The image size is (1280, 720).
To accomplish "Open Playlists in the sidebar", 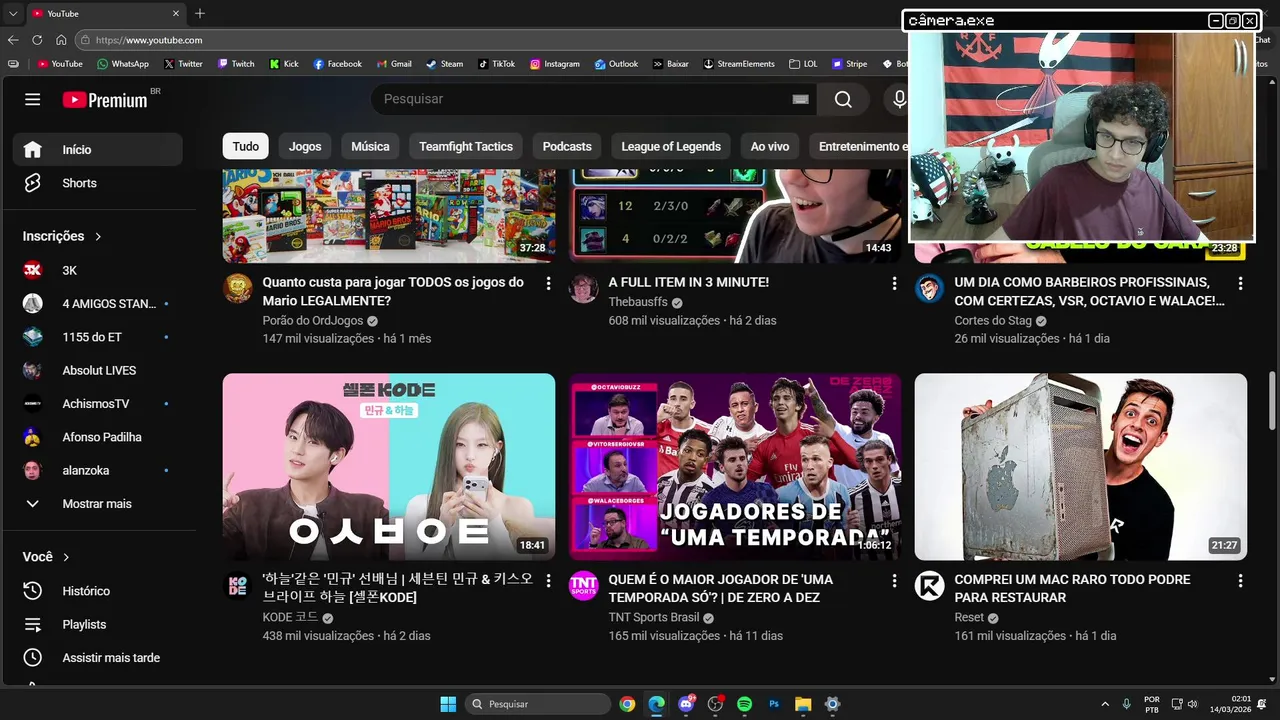I will 98,624.
